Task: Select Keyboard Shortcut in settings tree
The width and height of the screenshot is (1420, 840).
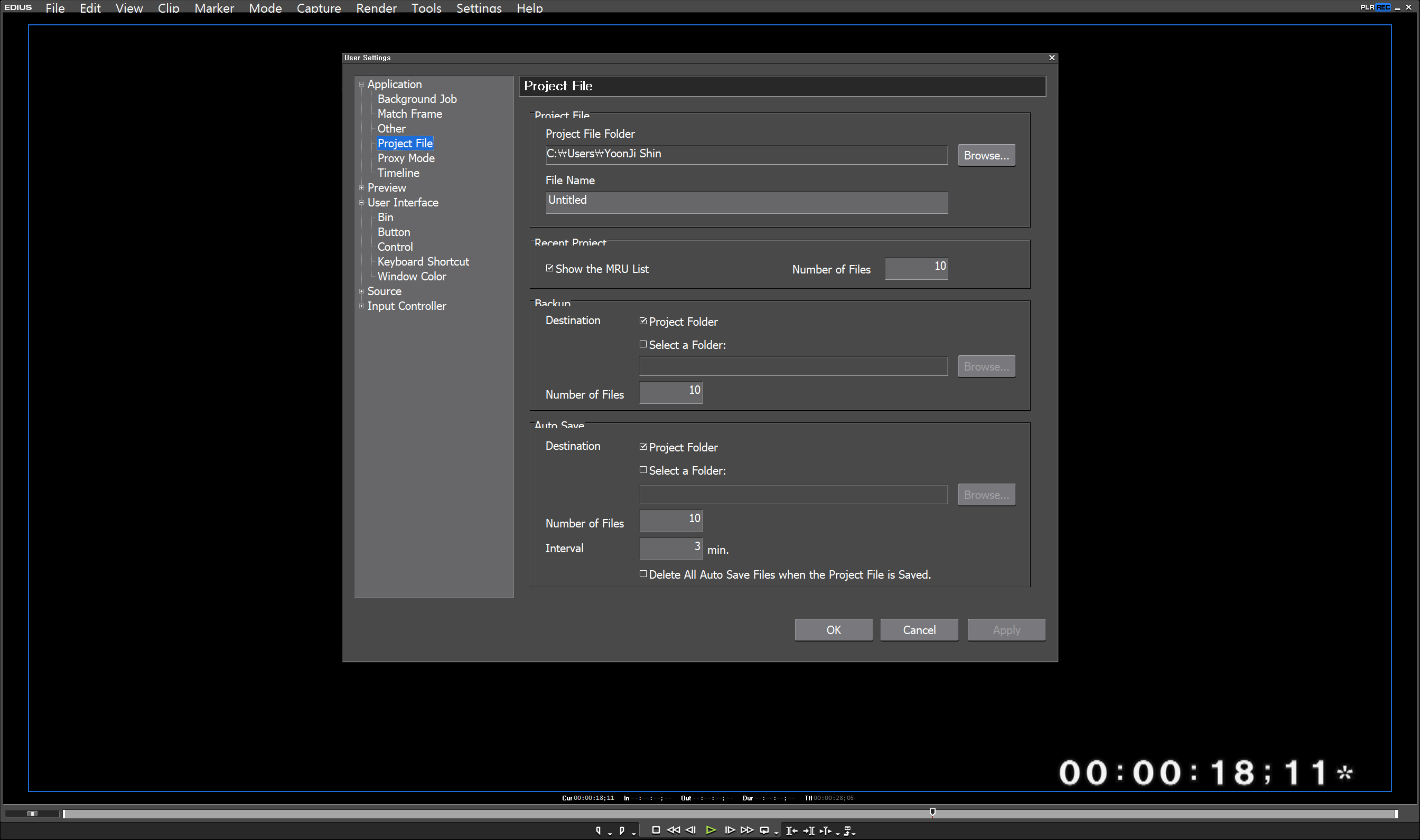Action: (x=423, y=261)
